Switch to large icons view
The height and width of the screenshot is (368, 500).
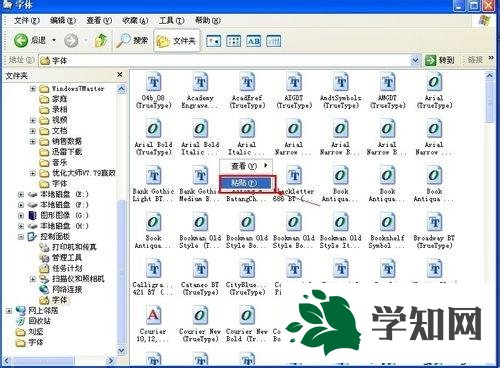pyautogui.click(x=213, y=41)
